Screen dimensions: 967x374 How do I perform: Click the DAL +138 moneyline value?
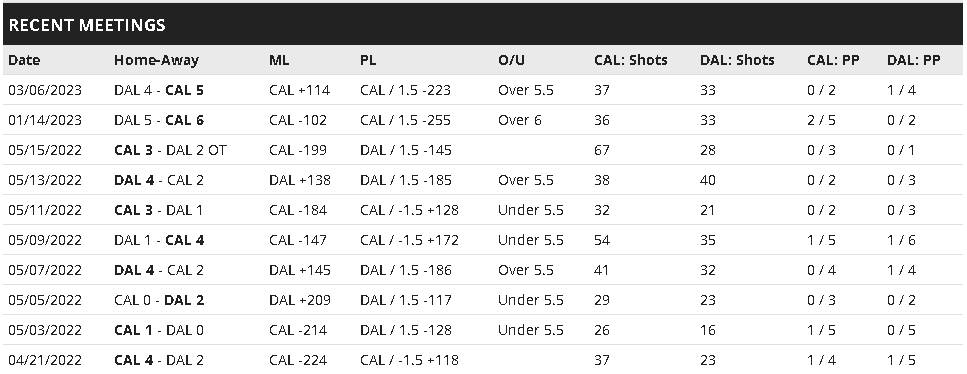tap(300, 180)
